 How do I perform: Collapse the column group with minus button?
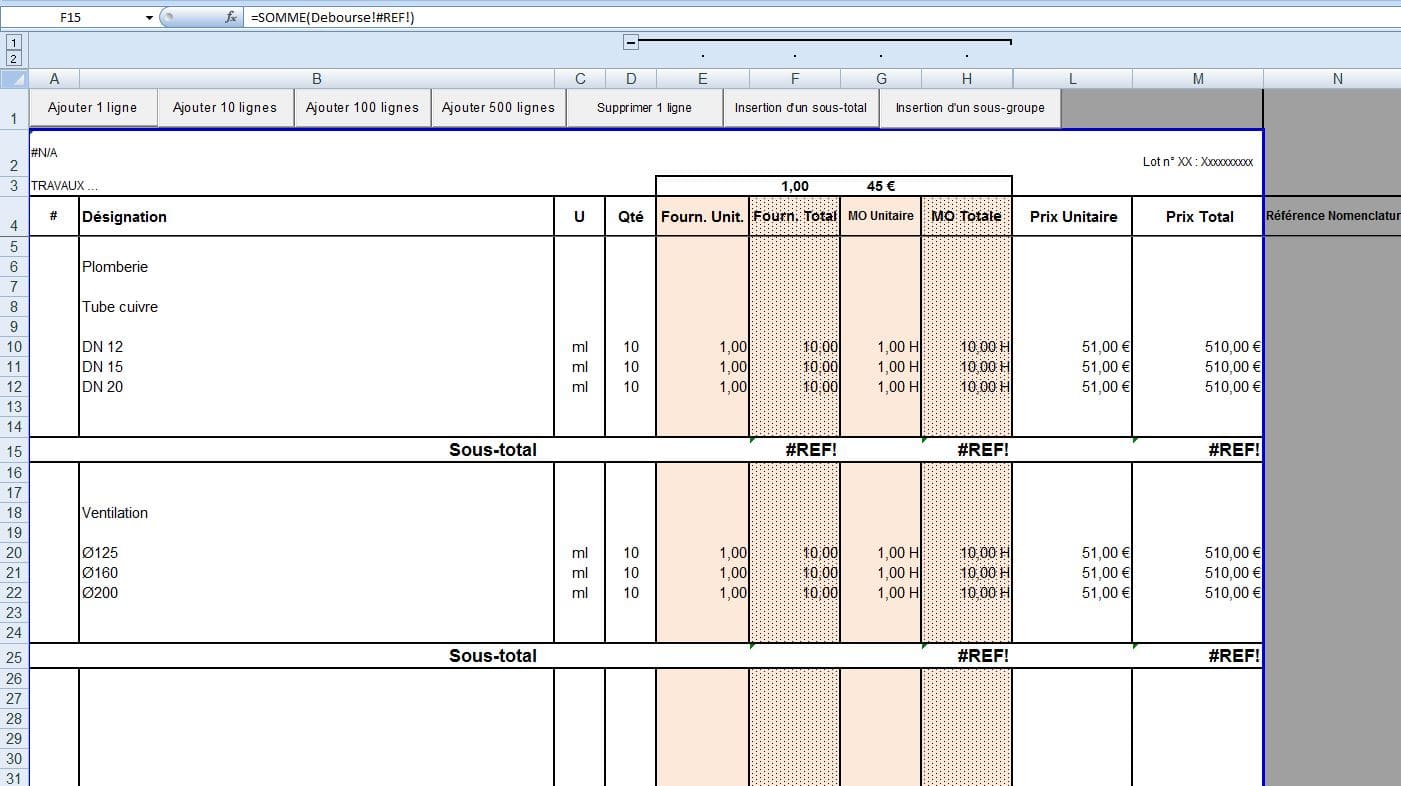click(631, 42)
